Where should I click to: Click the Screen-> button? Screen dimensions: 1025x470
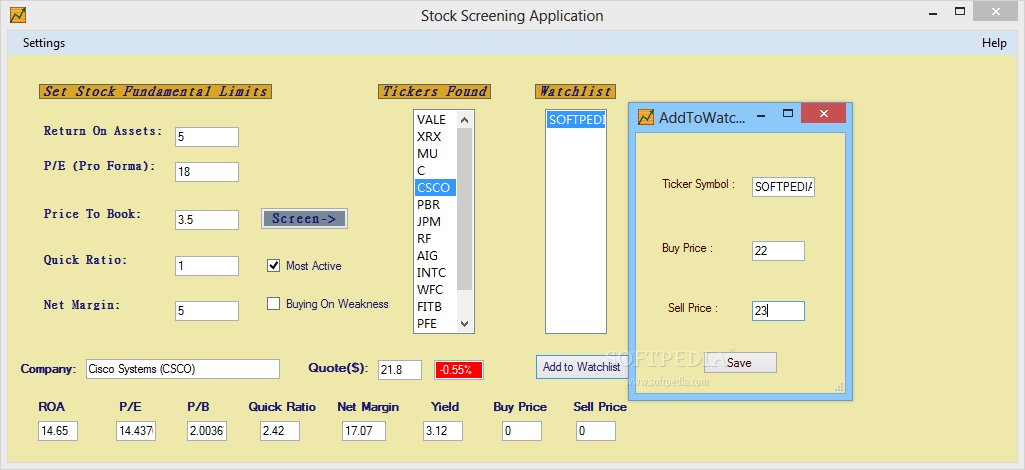(x=304, y=218)
